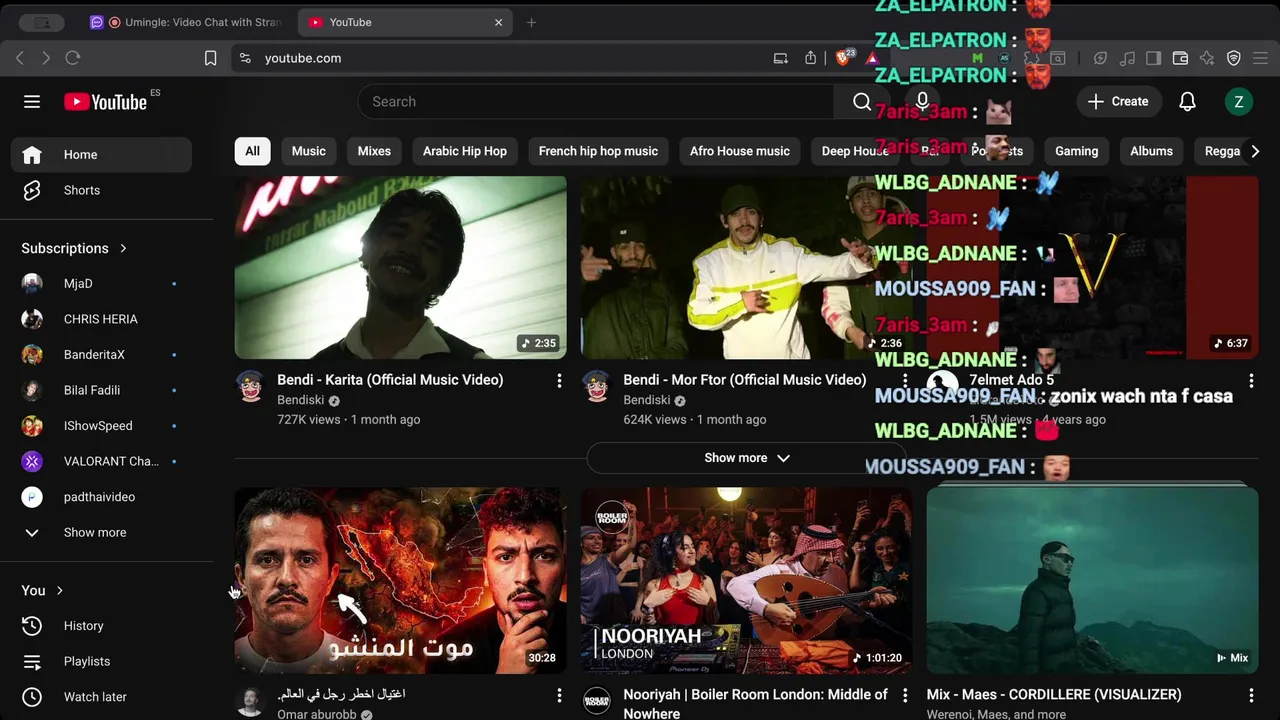Open options for Bendi - Karita video
1280x720 pixels.
coord(559,380)
